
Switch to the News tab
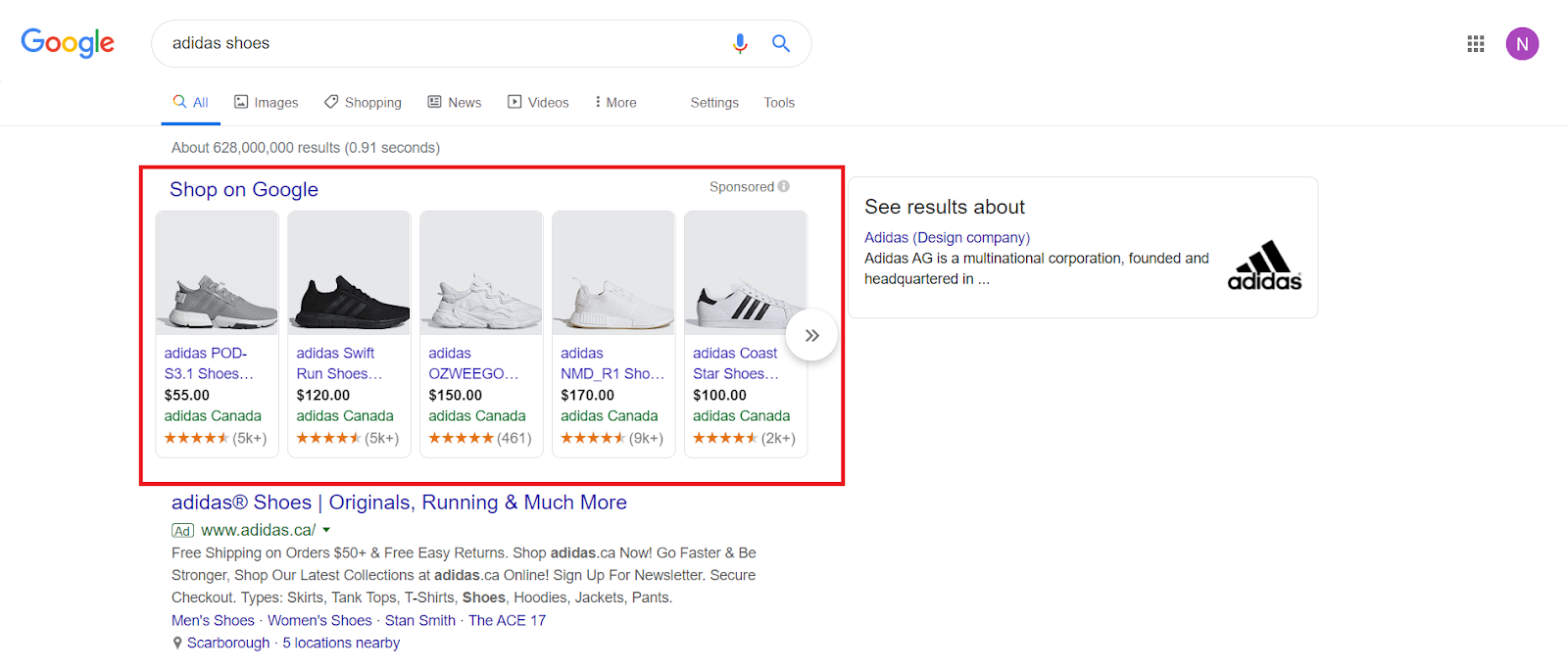pyautogui.click(x=455, y=102)
